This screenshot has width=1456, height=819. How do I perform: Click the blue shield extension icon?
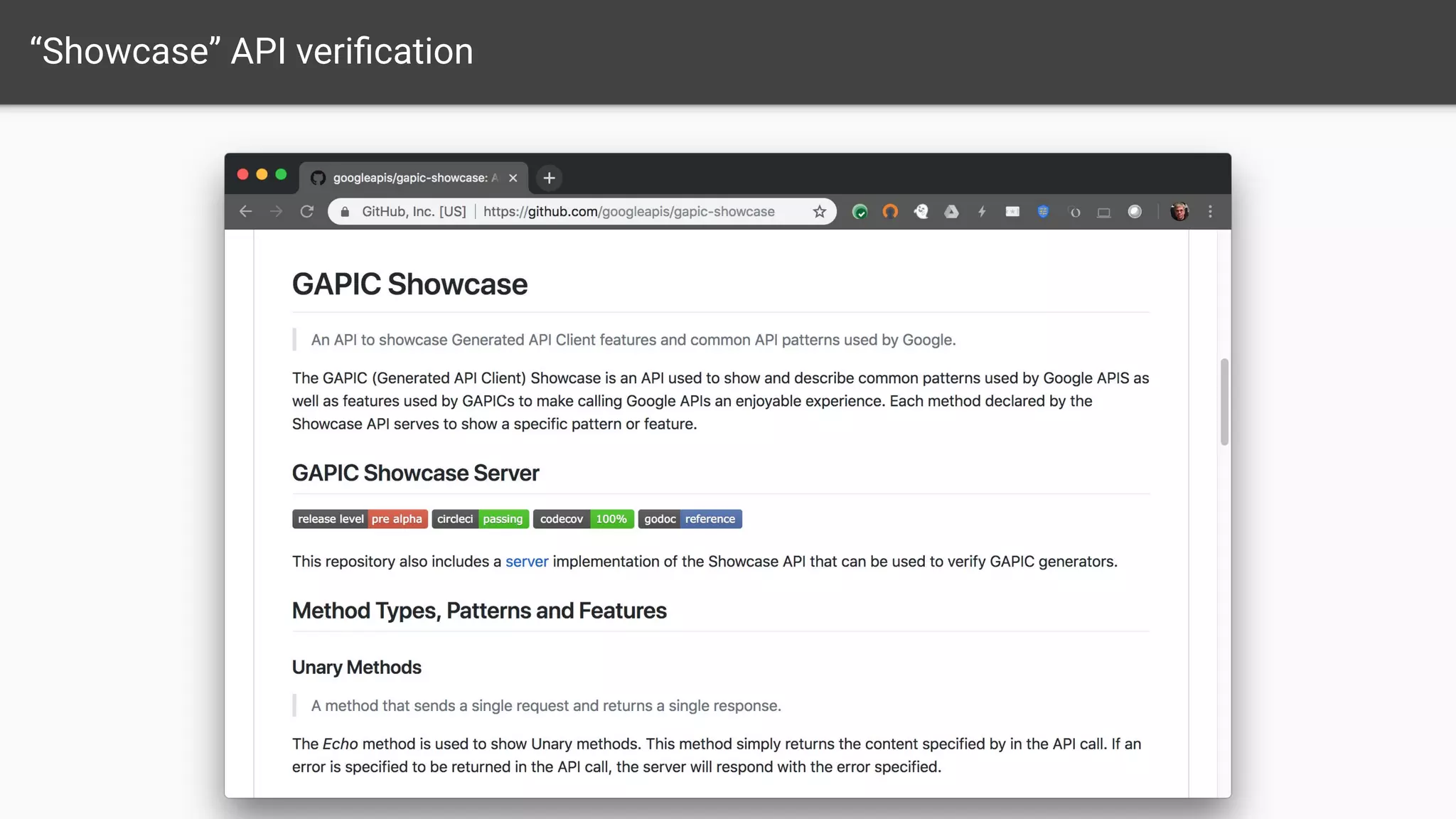pyautogui.click(x=1043, y=211)
